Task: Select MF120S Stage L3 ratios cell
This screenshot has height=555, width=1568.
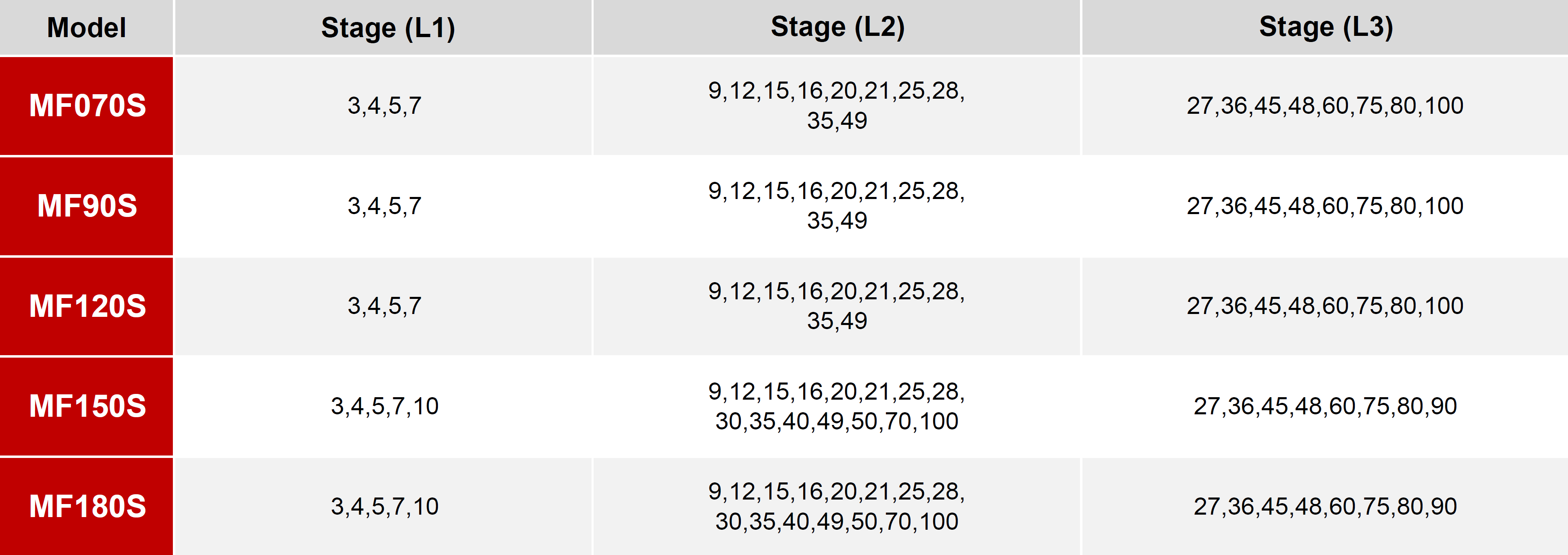Action: (x=1325, y=306)
